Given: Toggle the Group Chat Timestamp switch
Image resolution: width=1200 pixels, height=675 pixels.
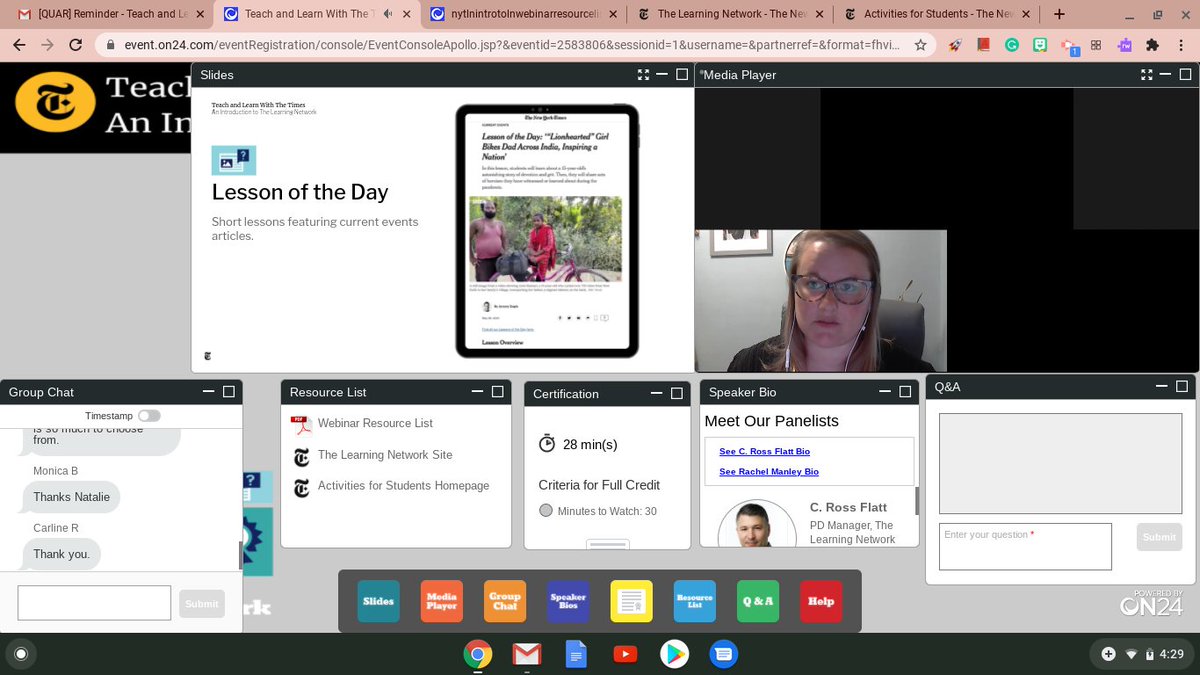Looking at the screenshot, I should 149,415.
